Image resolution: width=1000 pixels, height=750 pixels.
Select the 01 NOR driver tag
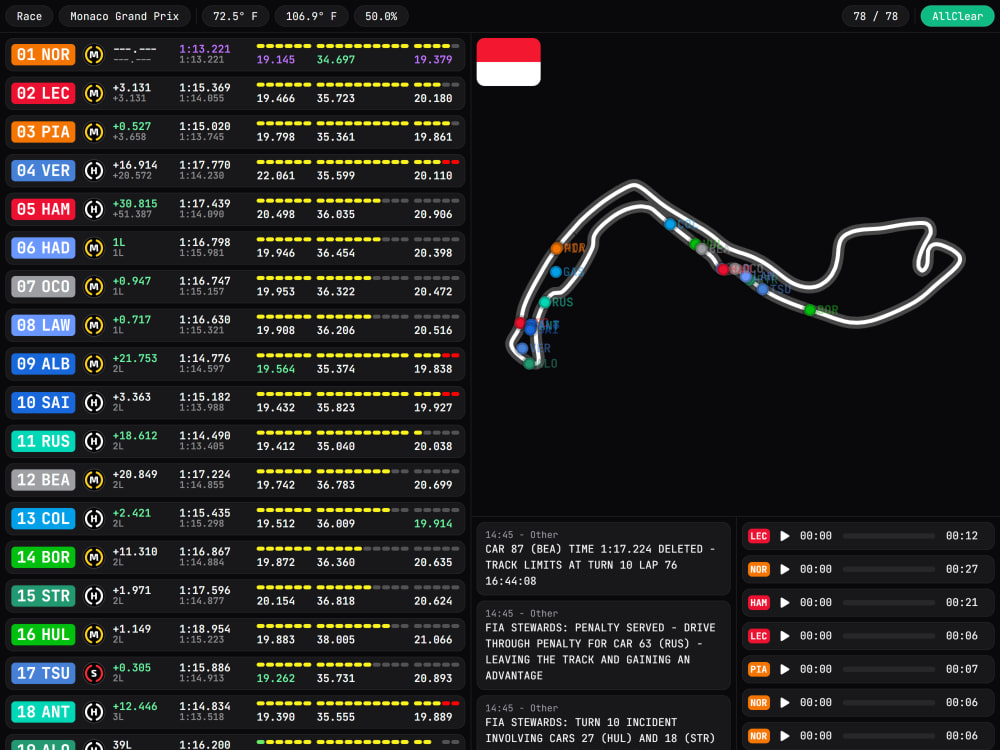(43, 54)
